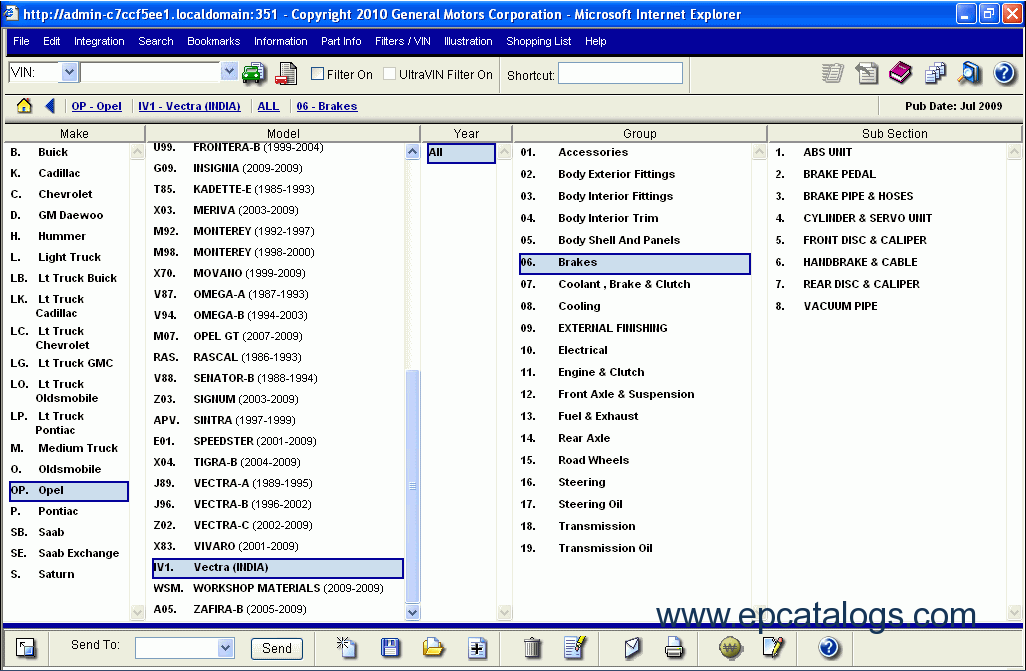This screenshot has height=671, width=1026.
Task: Click the red car document icon
Action: point(285,73)
